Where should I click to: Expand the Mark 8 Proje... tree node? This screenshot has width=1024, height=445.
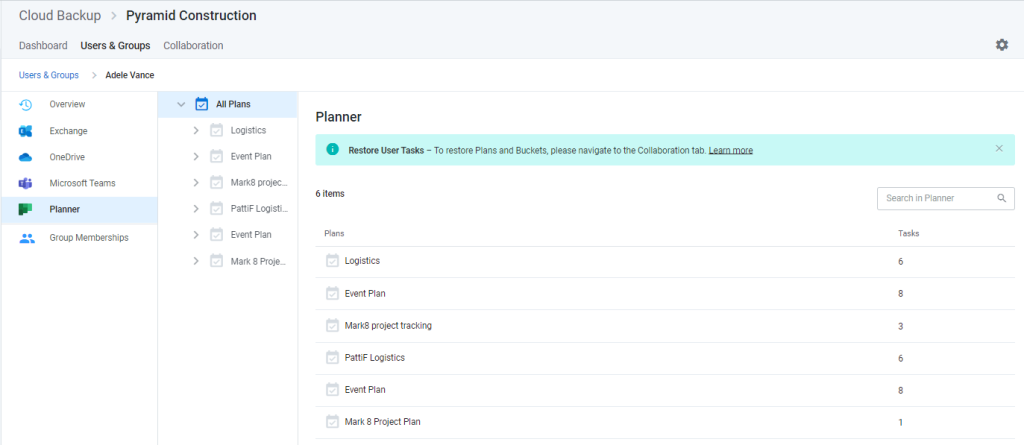click(196, 261)
